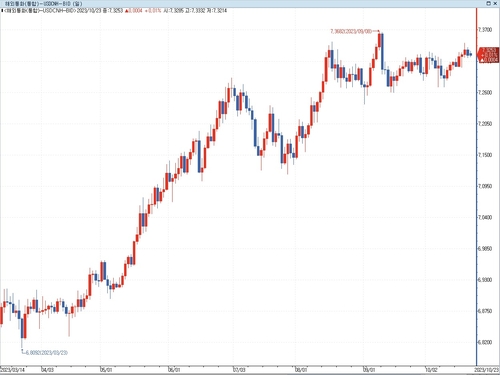Click the 05/01 date axis label
The image size is (500, 375).
106,370
